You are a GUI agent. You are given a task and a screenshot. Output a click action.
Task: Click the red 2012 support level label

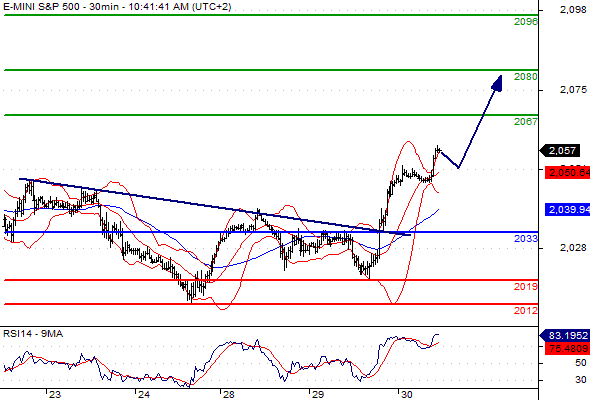click(x=526, y=311)
